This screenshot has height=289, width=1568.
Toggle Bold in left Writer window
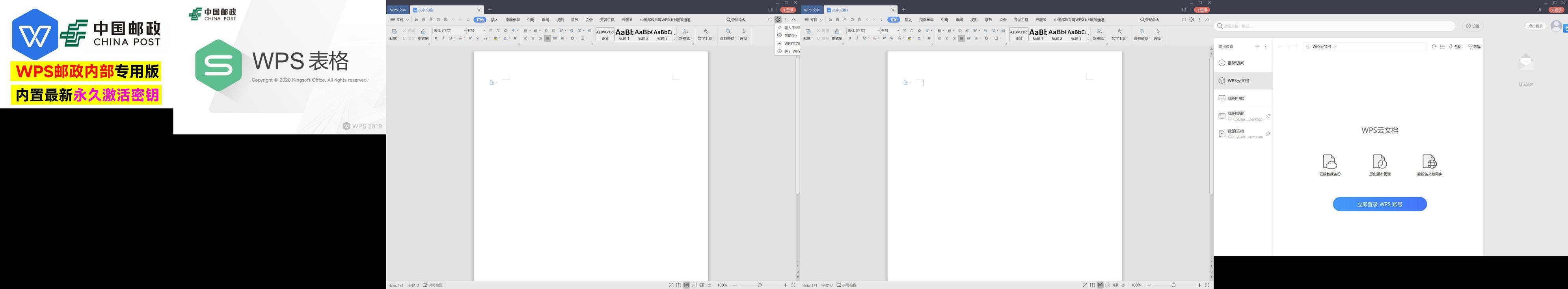pos(436,38)
